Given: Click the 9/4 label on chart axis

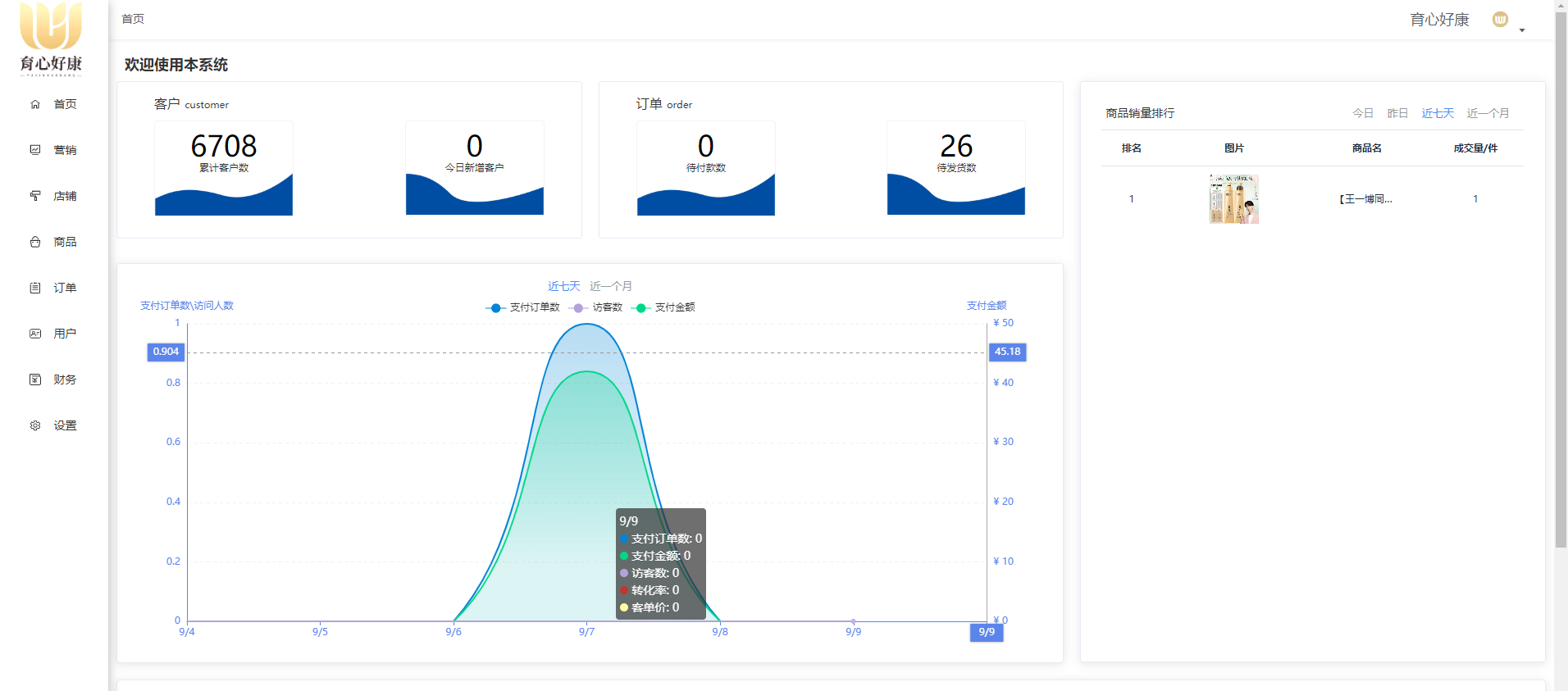Looking at the screenshot, I should [x=187, y=632].
